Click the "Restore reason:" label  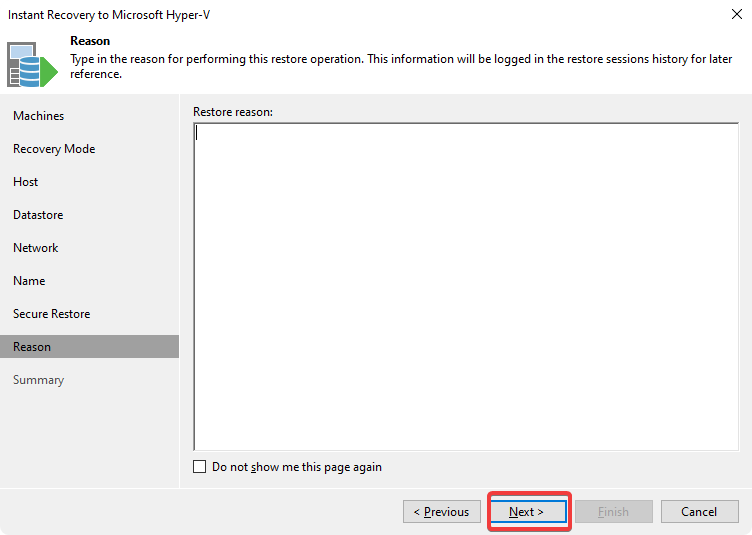pos(233,112)
